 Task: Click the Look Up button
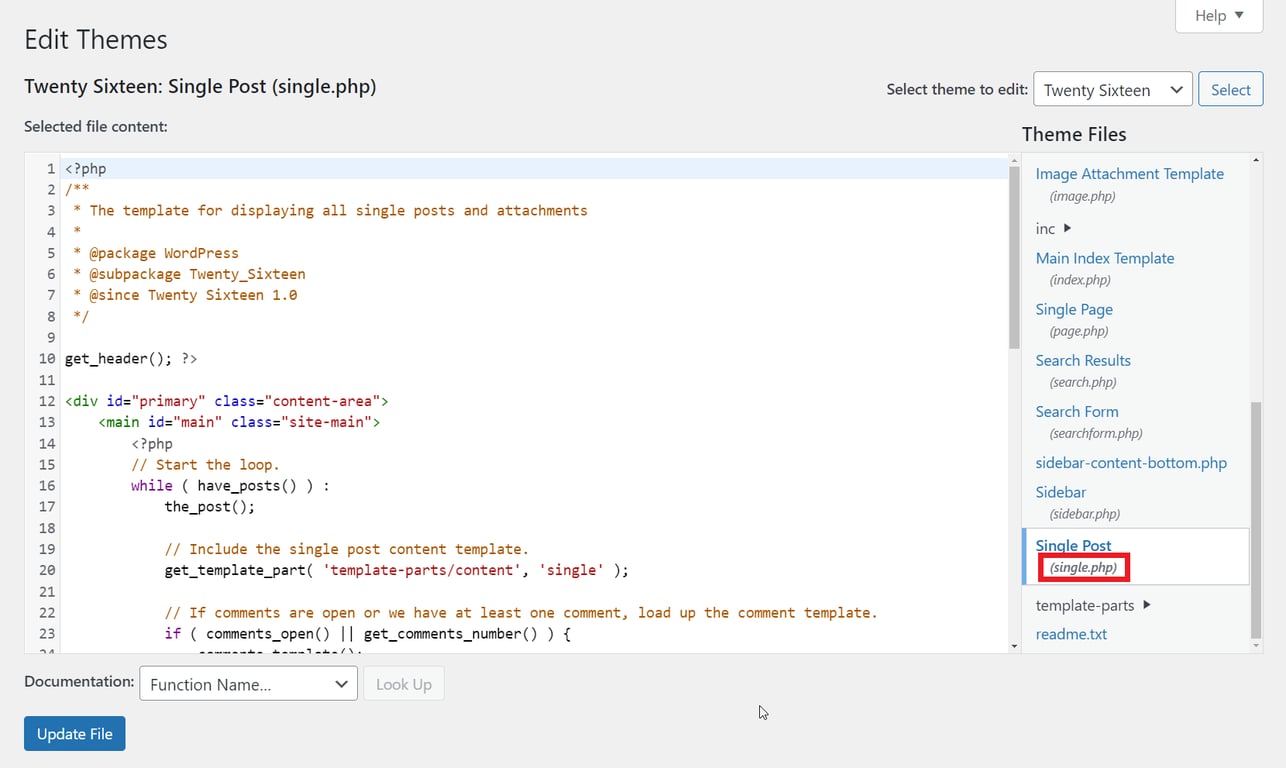click(x=404, y=683)
